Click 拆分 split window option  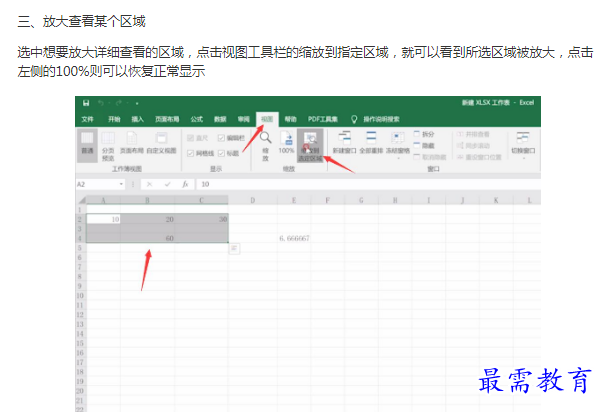tap(424, 134)
